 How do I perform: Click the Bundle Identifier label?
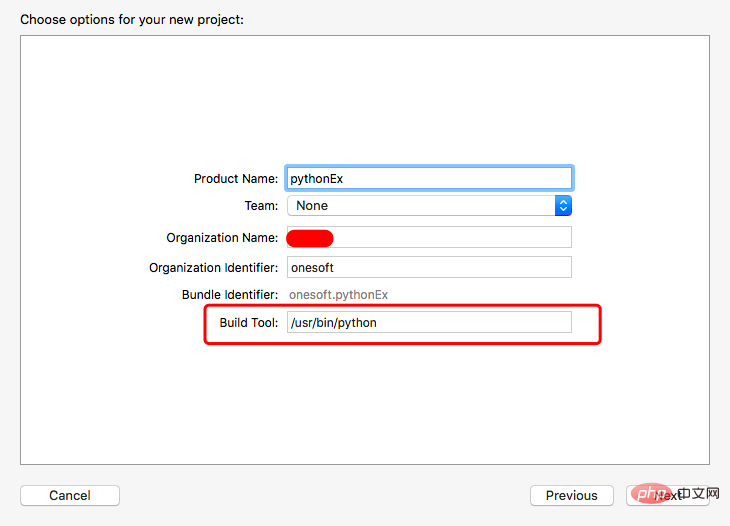pyautogui.click(x=230, y=295)
